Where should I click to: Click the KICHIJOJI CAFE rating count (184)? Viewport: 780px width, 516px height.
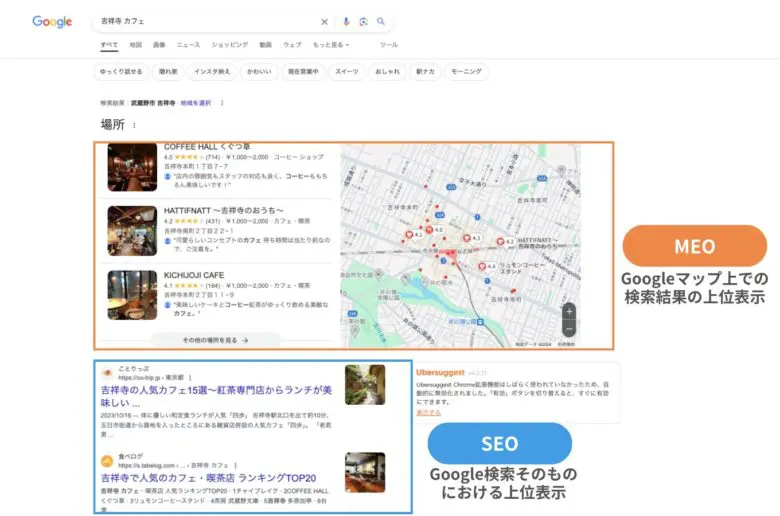[213, 286]
